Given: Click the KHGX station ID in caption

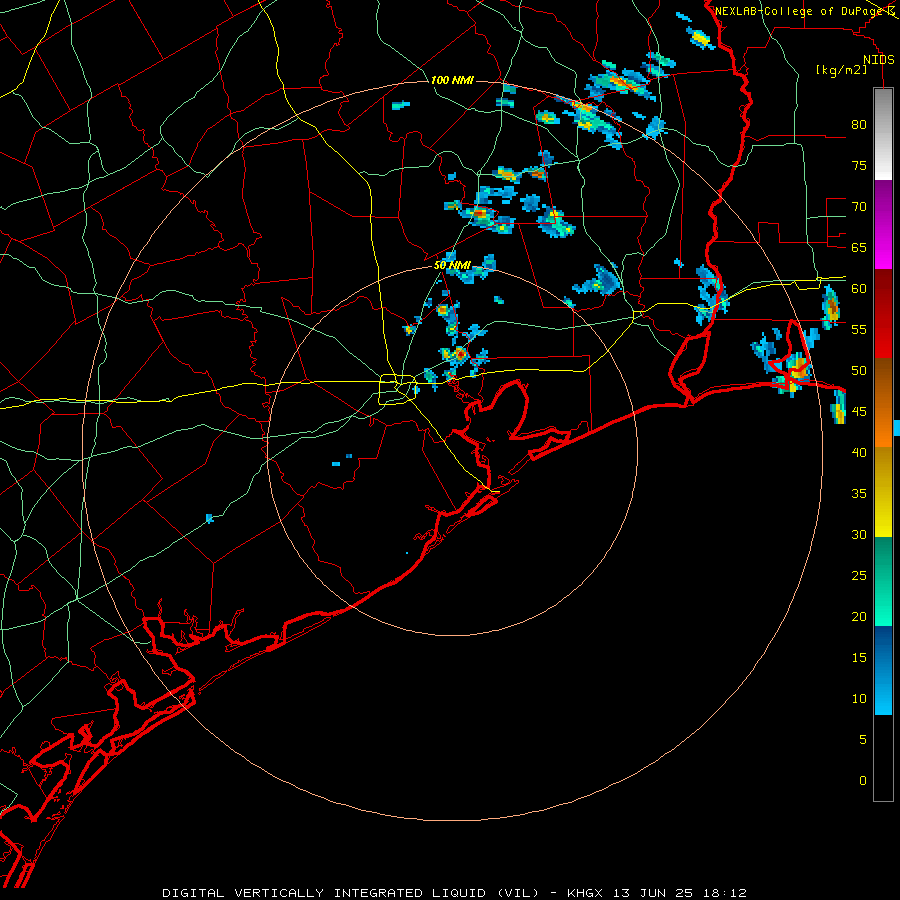Looking at the screenshot, I should click(585, 893).
